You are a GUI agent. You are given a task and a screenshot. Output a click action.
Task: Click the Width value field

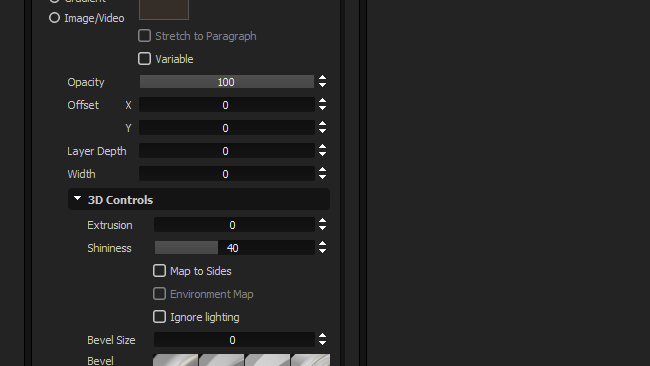[x=227, y=174]
